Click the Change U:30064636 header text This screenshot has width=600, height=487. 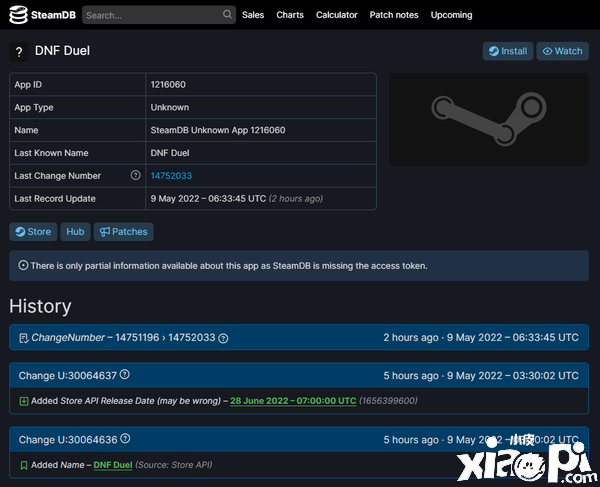coord(68,440)
